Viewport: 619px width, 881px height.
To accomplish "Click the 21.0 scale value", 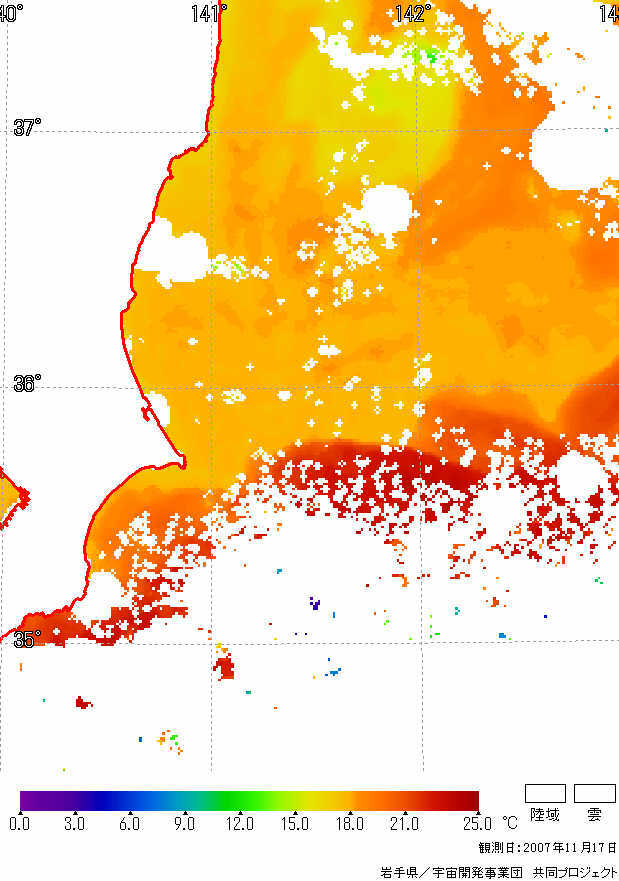I will [x=404, y=824].
